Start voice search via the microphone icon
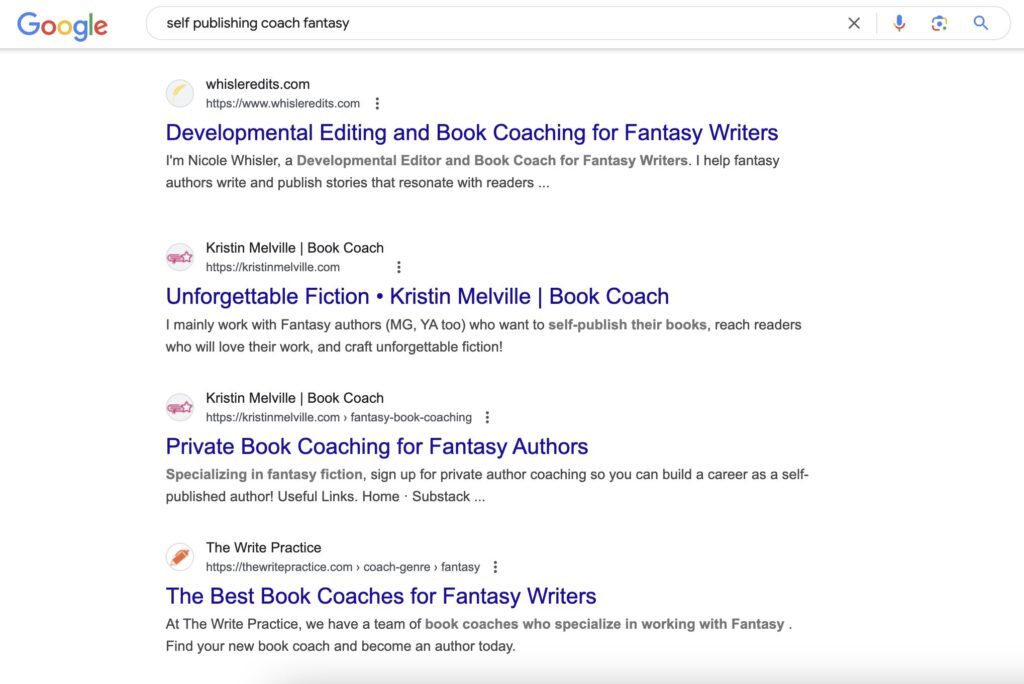1024x684 pixels. point(899,22)
